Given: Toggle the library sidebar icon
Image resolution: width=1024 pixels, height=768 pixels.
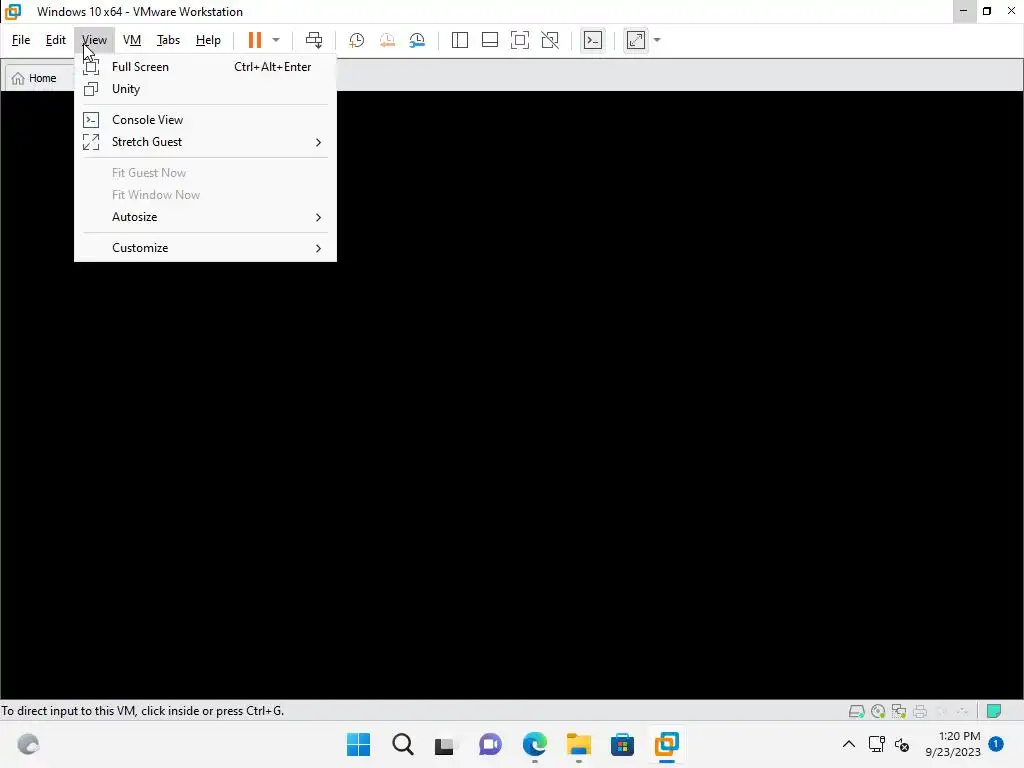Looking at the screenshot, I should point(460,40).
